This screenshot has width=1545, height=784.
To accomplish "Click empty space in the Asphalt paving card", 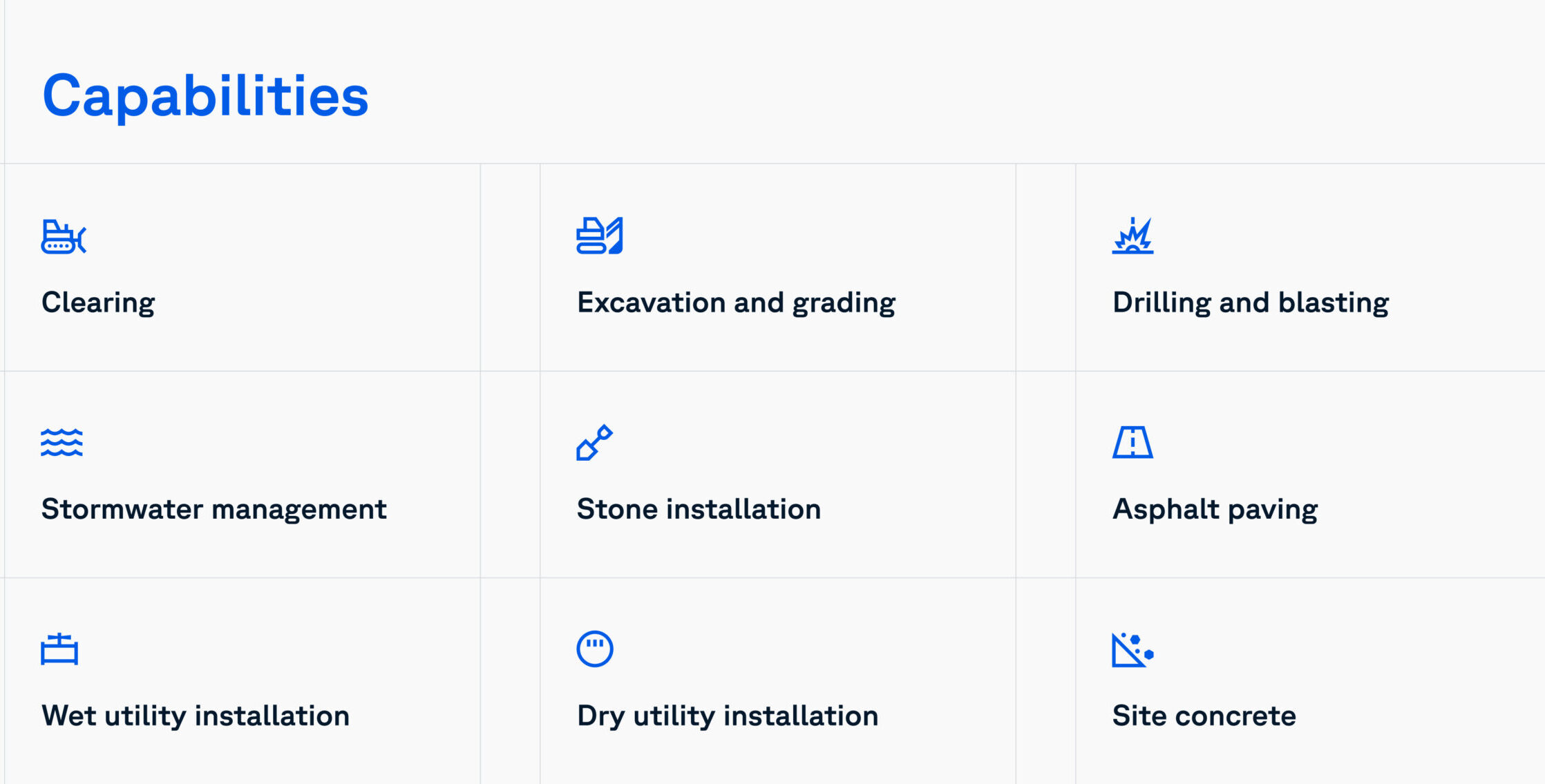I will pos(1416,449).
